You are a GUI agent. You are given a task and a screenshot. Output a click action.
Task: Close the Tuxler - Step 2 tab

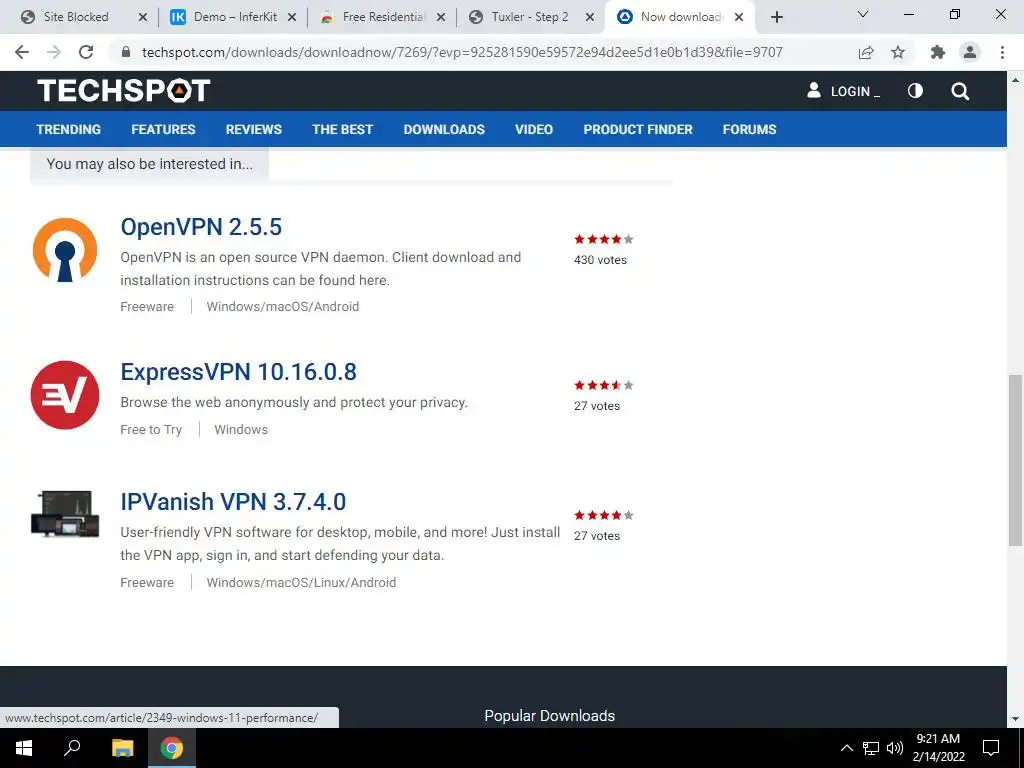(590, 17)
